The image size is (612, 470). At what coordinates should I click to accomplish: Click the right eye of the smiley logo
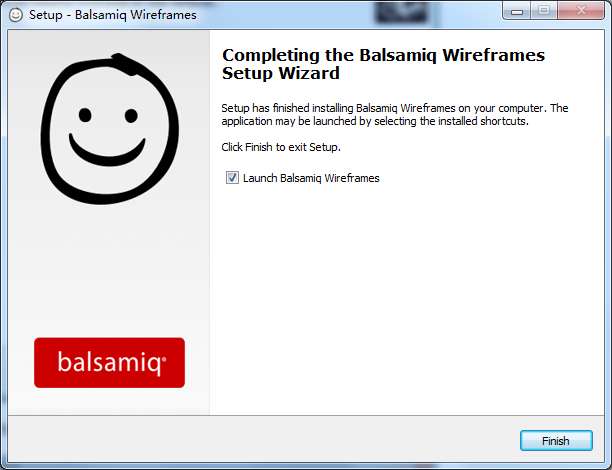tap(131, 116)
